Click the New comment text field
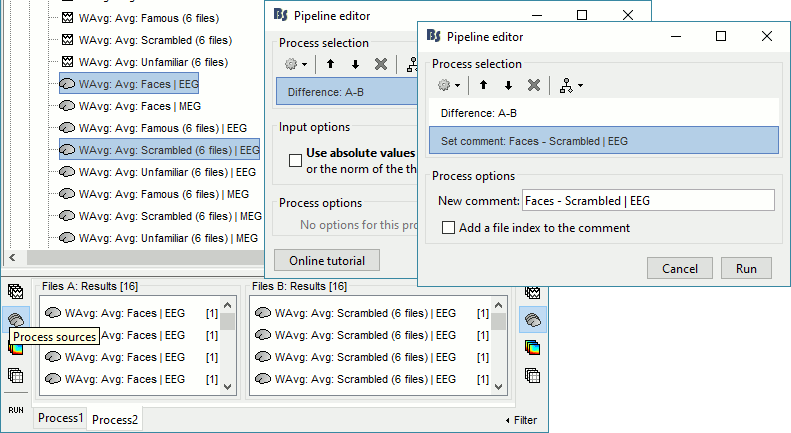 [646, 201]
